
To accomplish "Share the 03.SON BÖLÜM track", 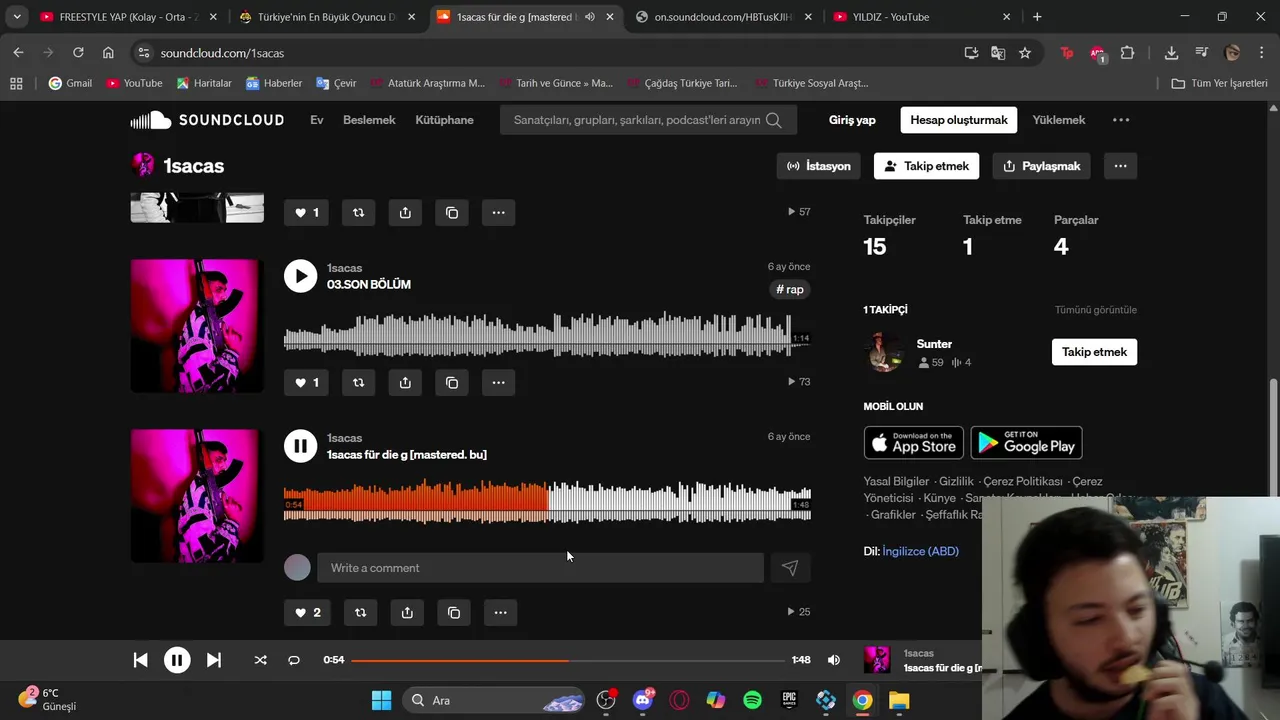I will click(405, 382).
